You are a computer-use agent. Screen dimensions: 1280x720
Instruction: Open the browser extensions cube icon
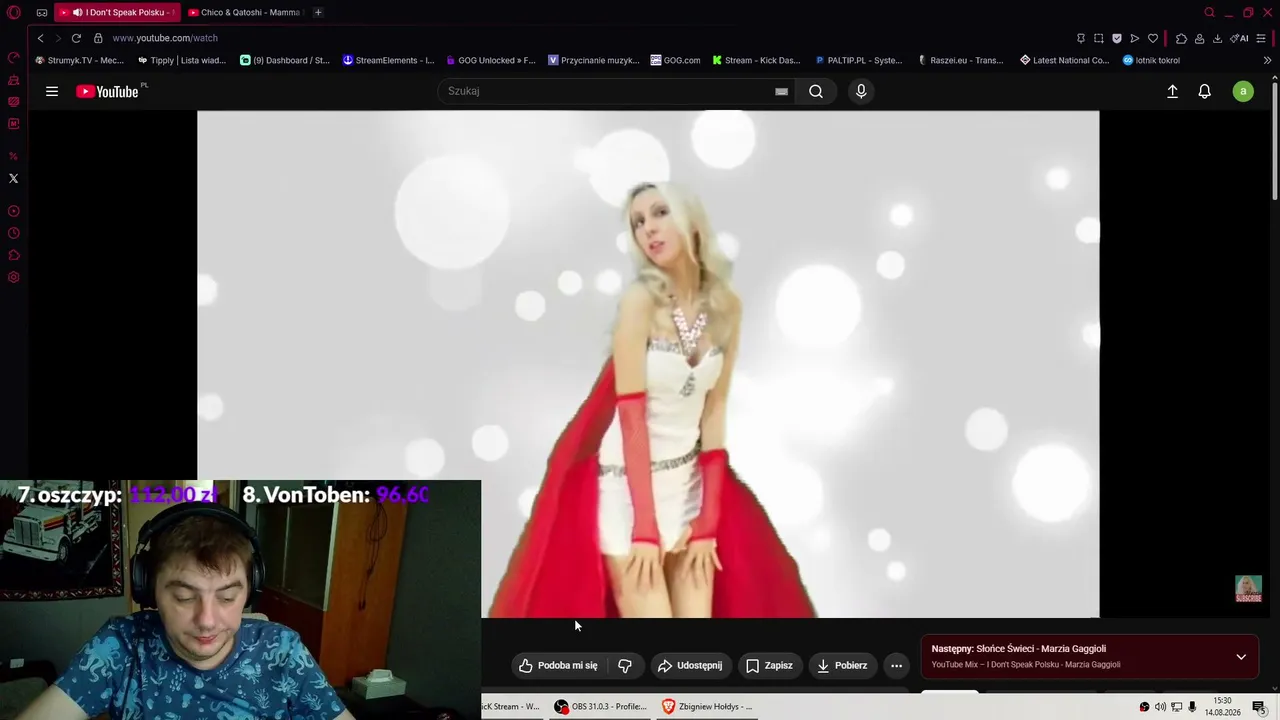(x=1181, y=38)
